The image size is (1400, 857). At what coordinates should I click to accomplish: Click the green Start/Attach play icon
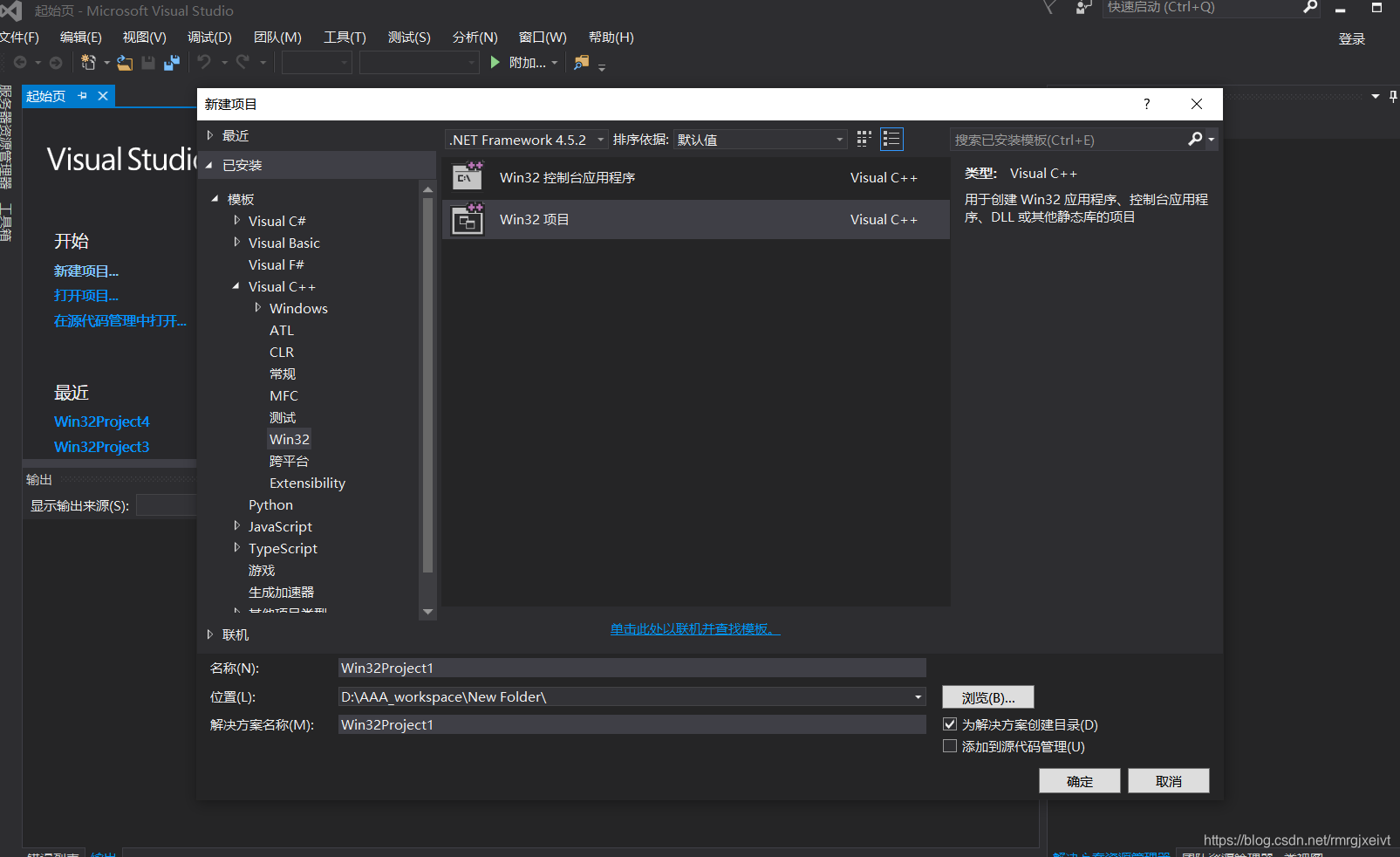point(495,63)
